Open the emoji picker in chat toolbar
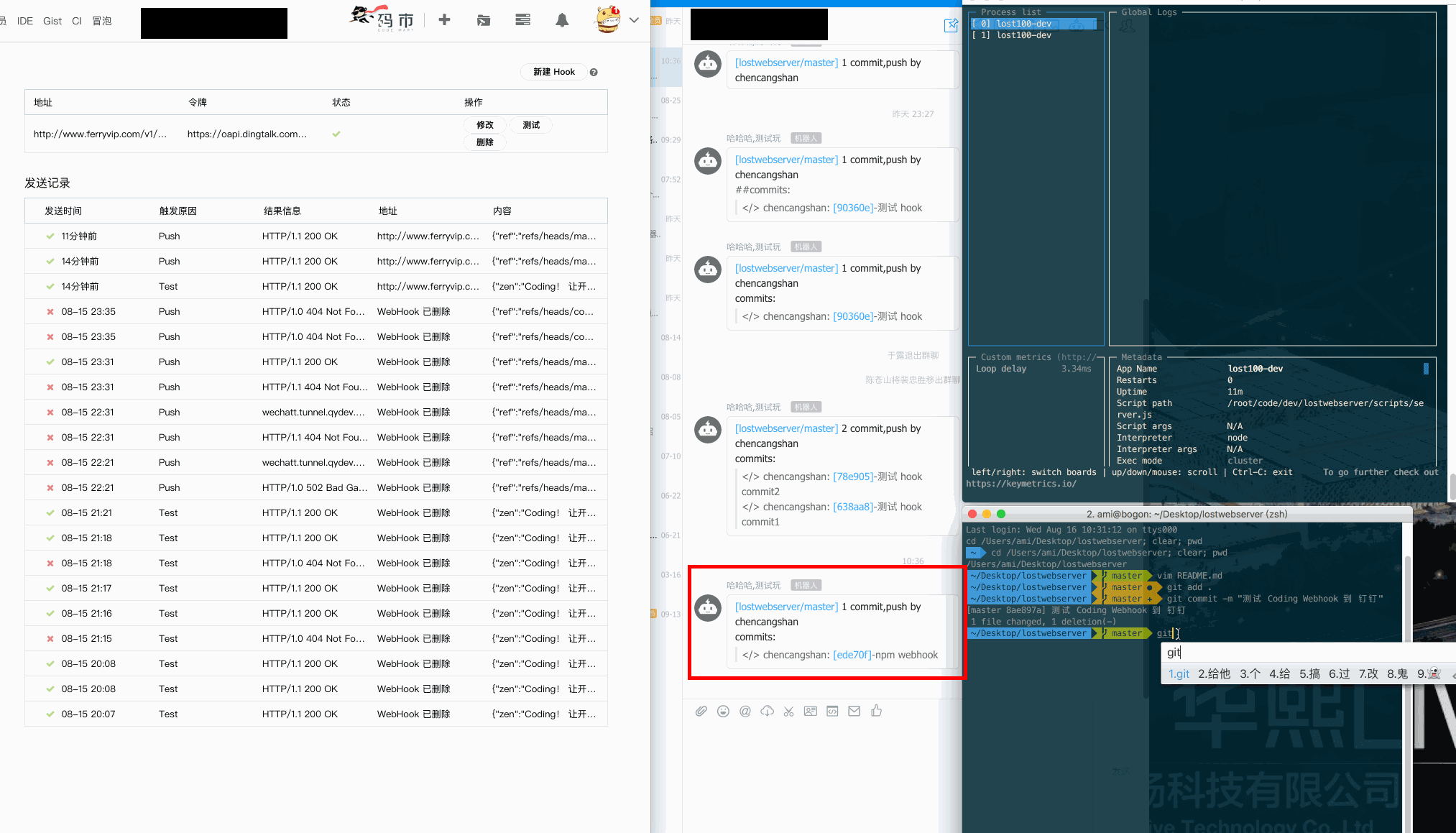The image size is (1456, 833). click(723, 711)
